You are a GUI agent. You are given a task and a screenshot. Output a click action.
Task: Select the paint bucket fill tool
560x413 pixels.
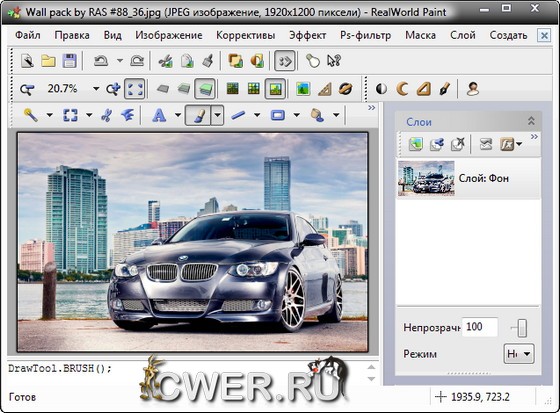click(x=318, y=115)
